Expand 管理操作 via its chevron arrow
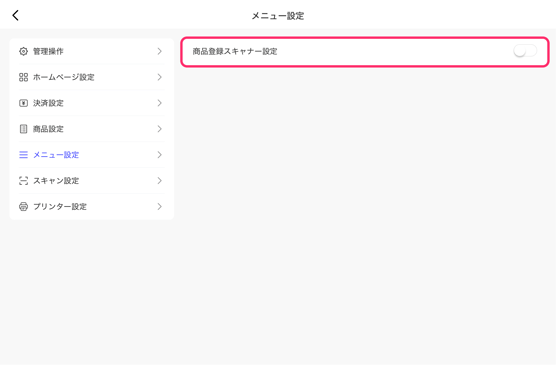 [x=160, y=51]
